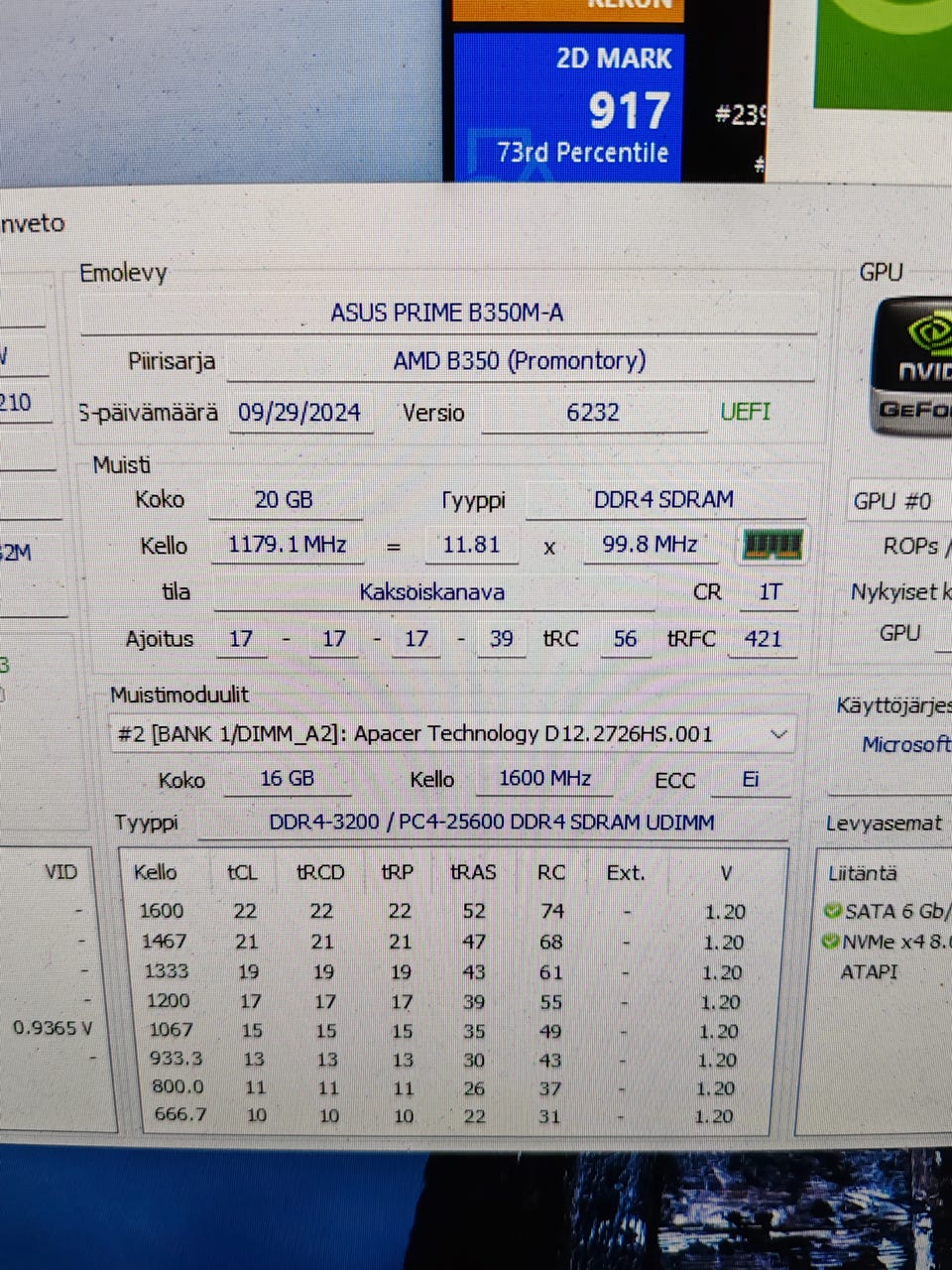
Task: Click the tRFC value 421
Action: tap(763, 639)
